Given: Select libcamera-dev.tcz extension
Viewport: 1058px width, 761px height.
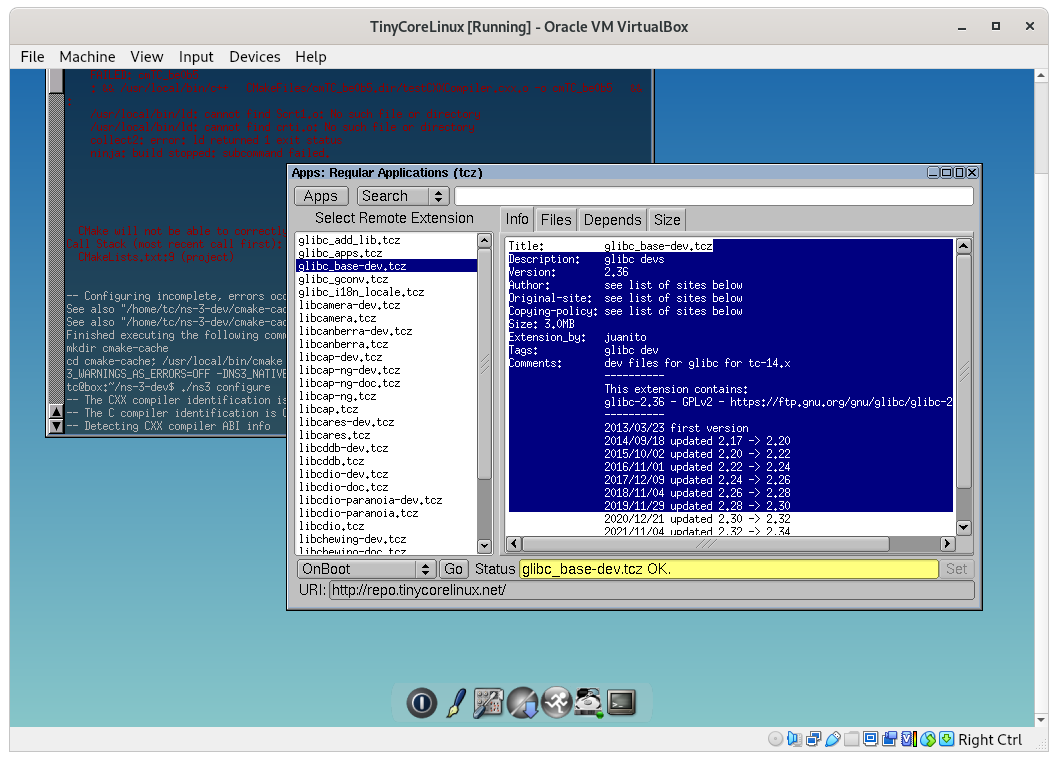Looking at the screenshot, I should tap(386, 305).
